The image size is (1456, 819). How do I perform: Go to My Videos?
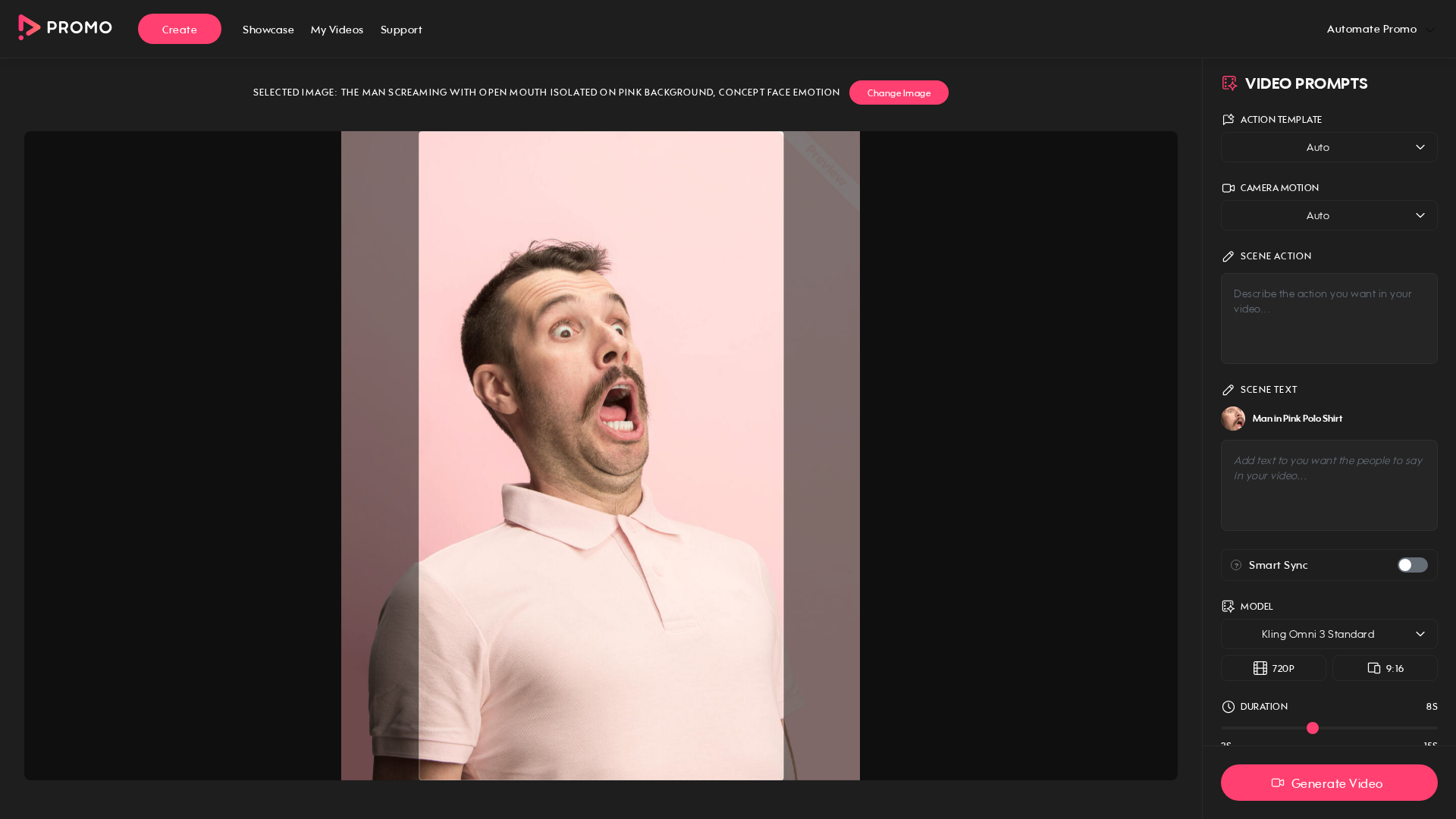(x=337, y=30)
